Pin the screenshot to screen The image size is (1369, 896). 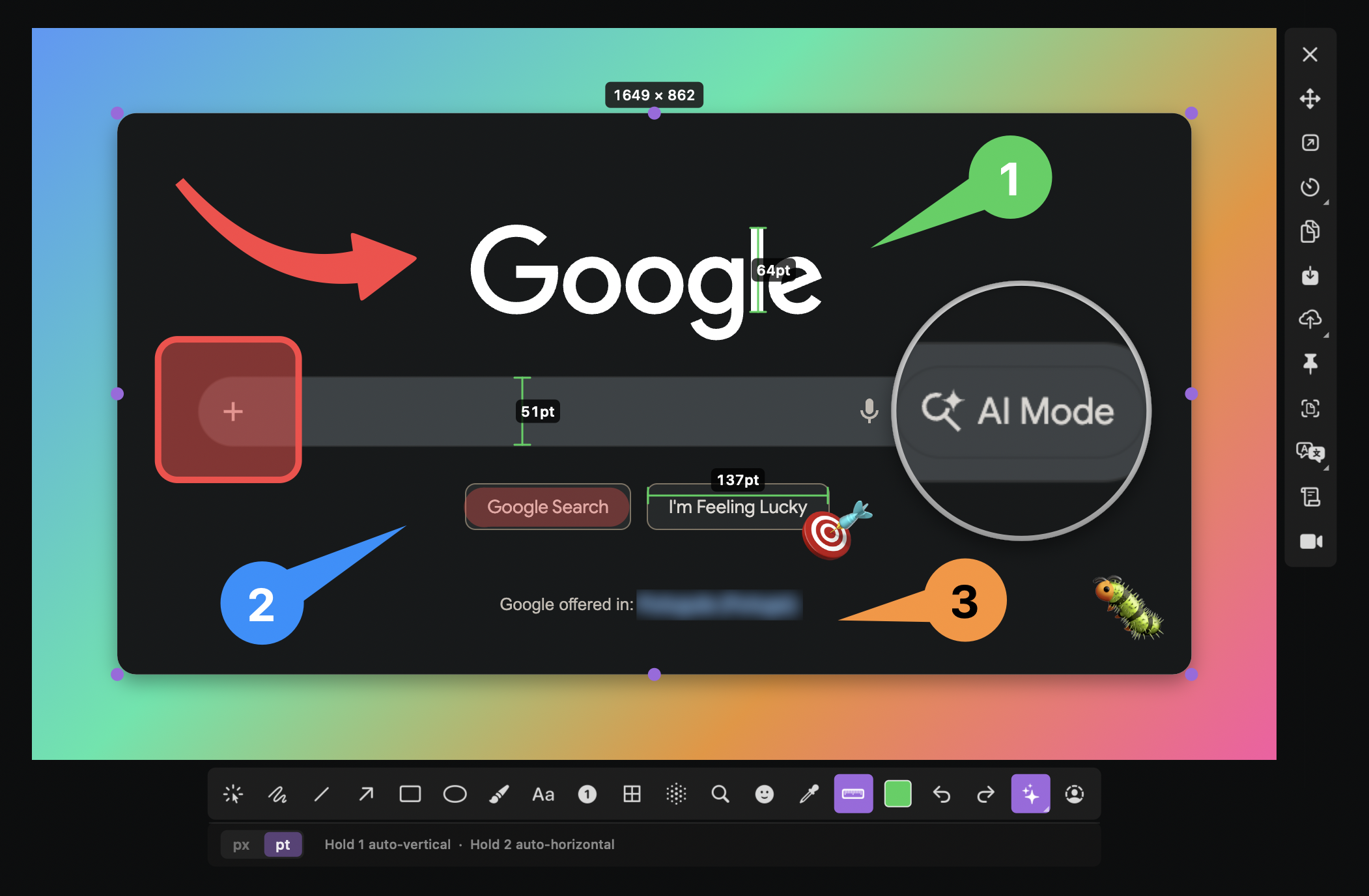[x=1310, y=363]
